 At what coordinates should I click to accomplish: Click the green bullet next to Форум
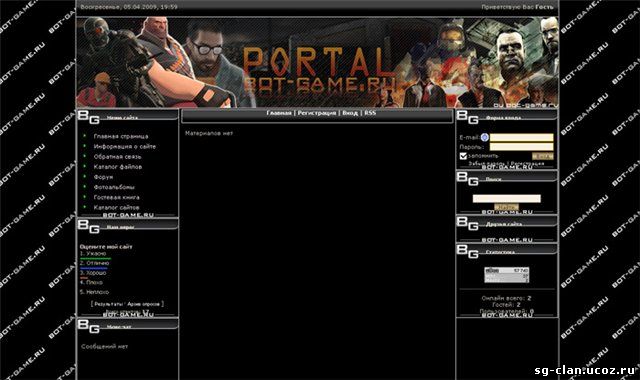[x=85, y=176]
